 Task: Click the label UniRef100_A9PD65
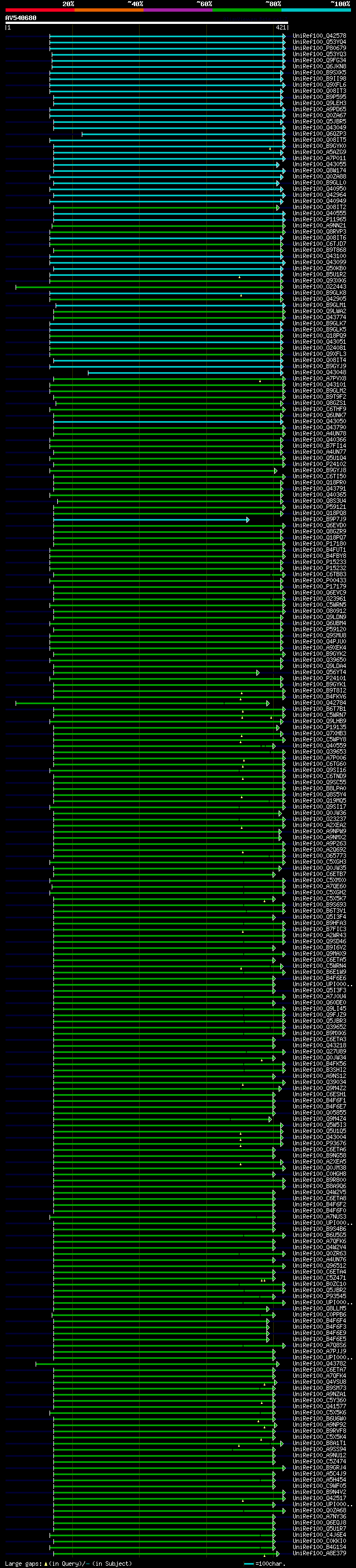[x=319, y=109]
